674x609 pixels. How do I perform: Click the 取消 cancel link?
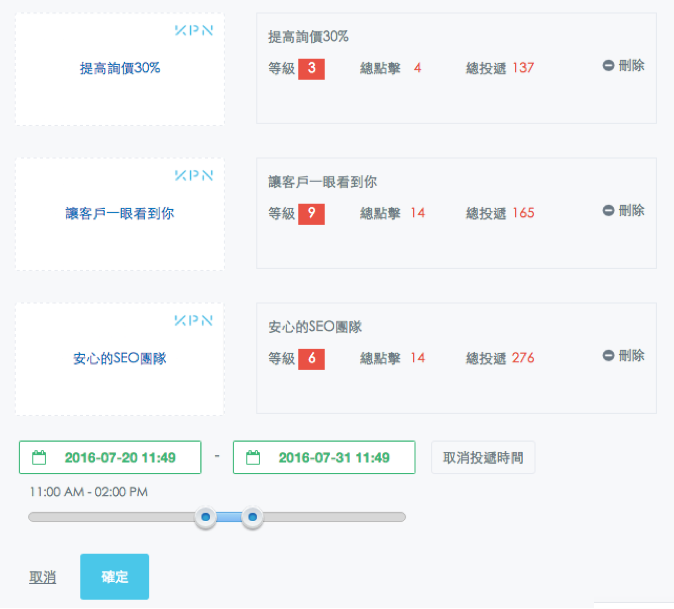click(x=43, y=578)
